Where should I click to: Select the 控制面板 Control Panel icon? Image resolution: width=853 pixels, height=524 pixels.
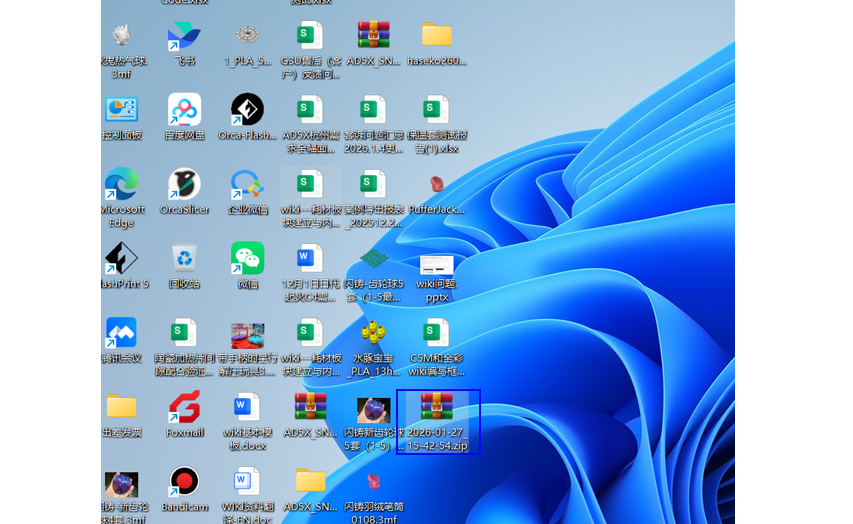tap(121, 109)
